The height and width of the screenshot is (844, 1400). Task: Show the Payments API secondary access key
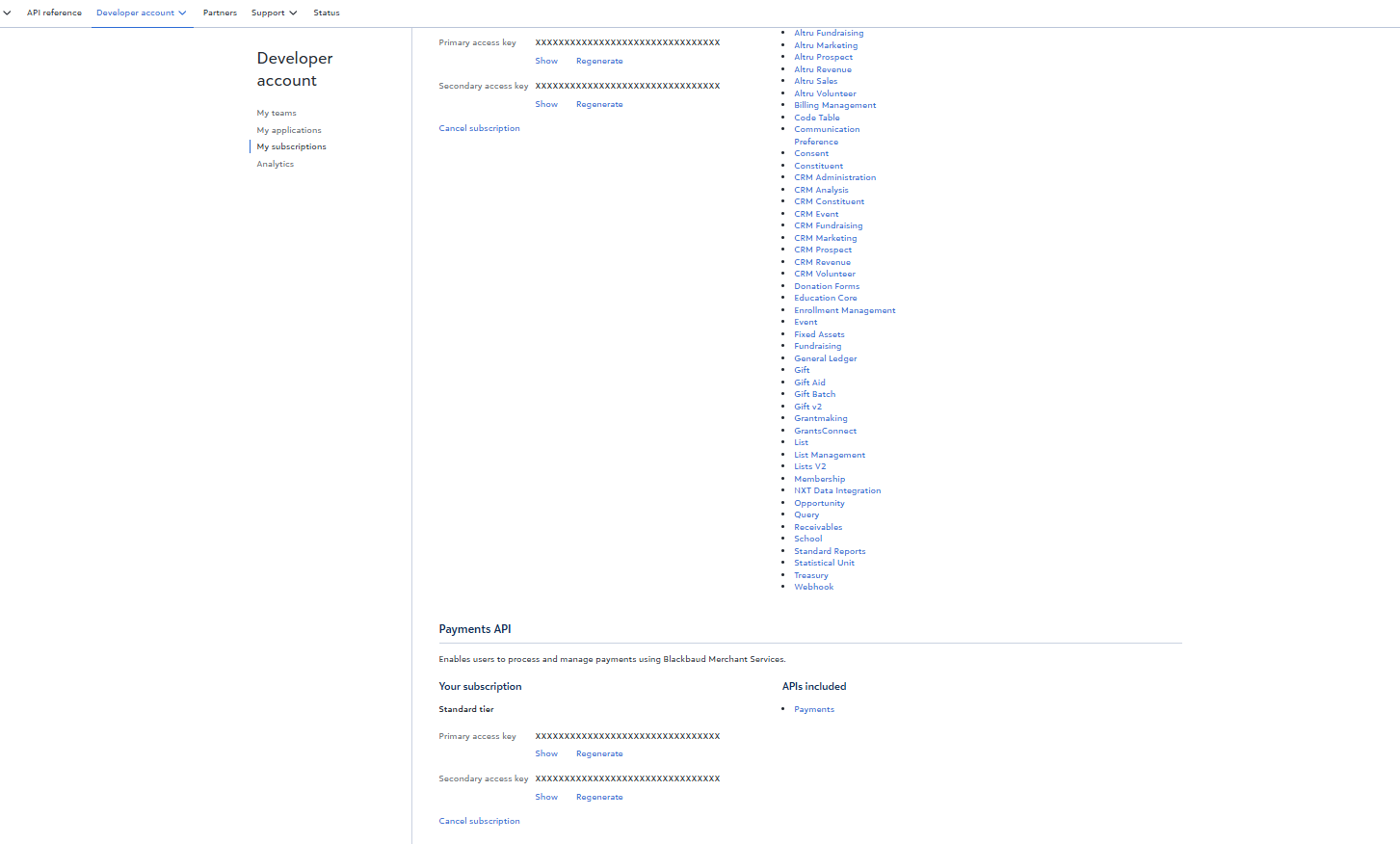click(546, 797)
